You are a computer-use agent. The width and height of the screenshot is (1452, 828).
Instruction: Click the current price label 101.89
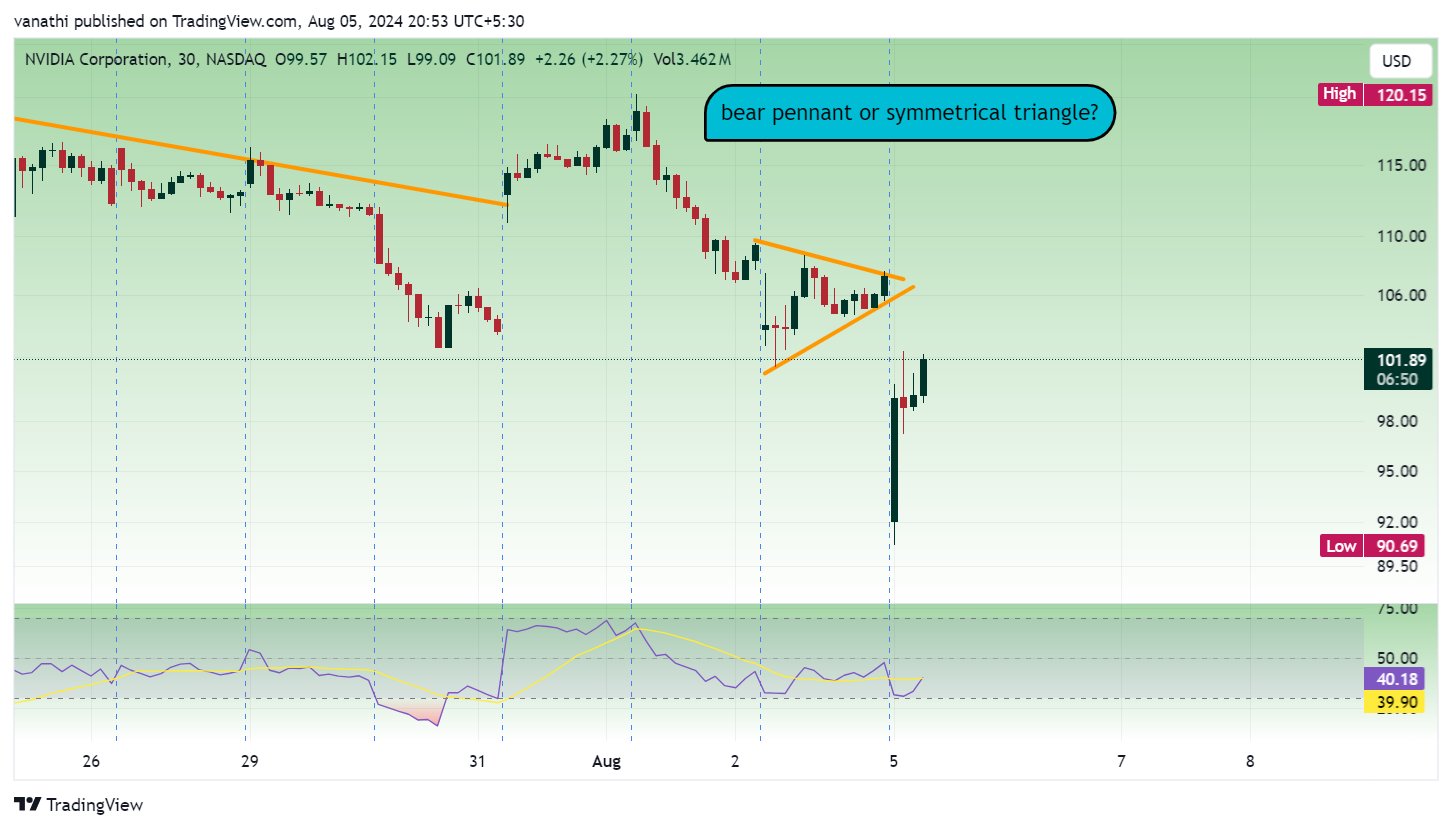[x=1400, y=361]
